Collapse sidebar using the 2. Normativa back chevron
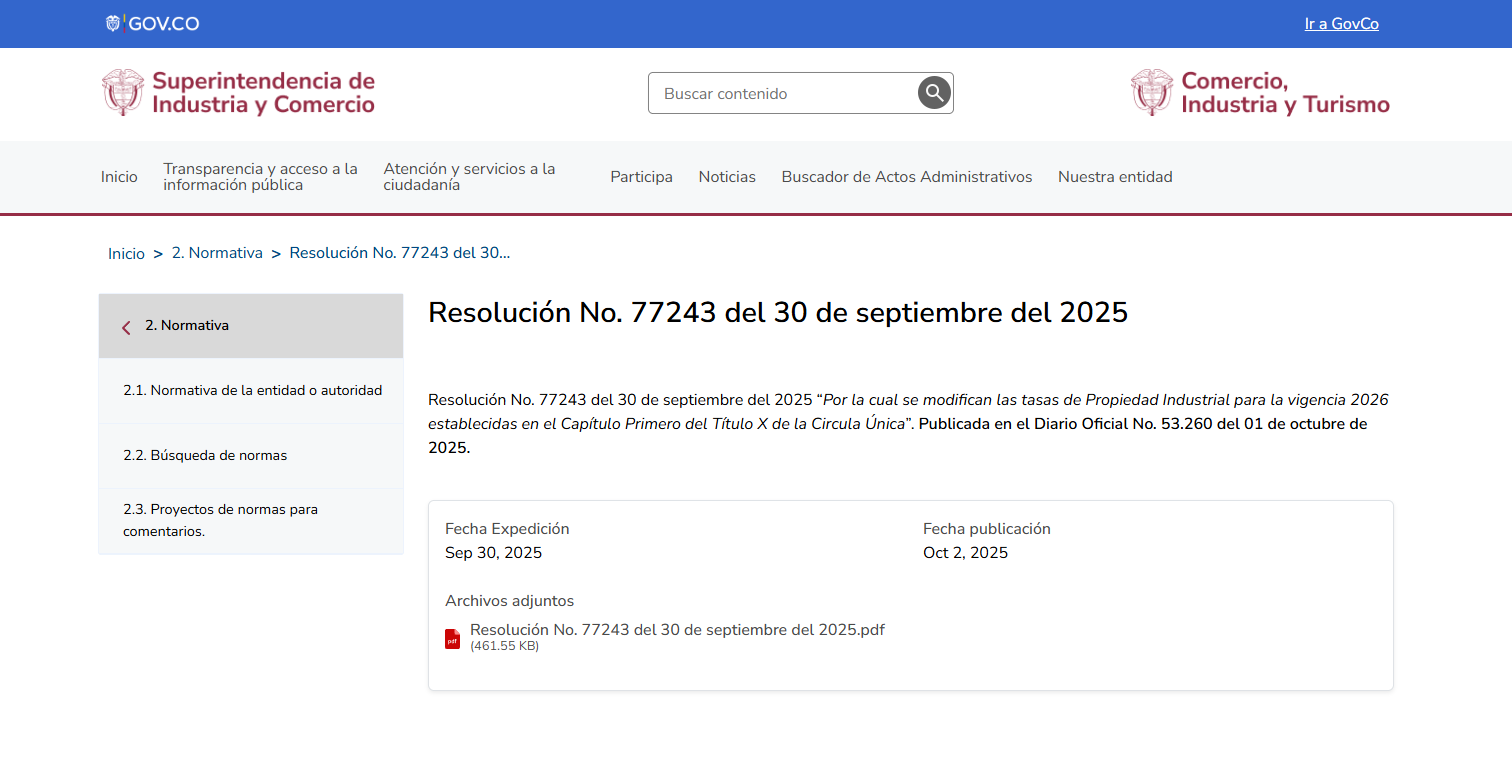Image resolution: width=1512 pixels, height=777 pixels. (x=126, y=327)
